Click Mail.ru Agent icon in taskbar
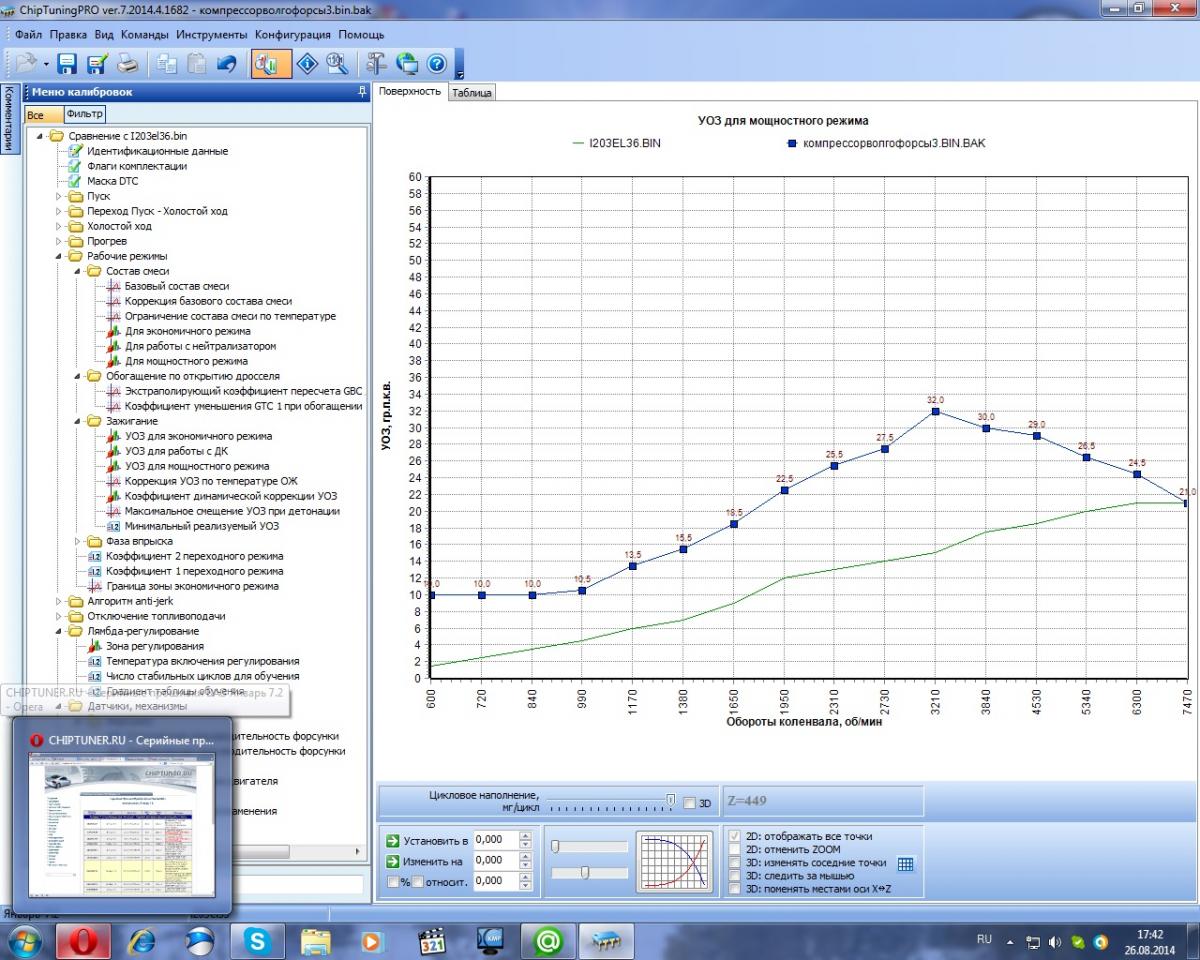 (547, 941)
